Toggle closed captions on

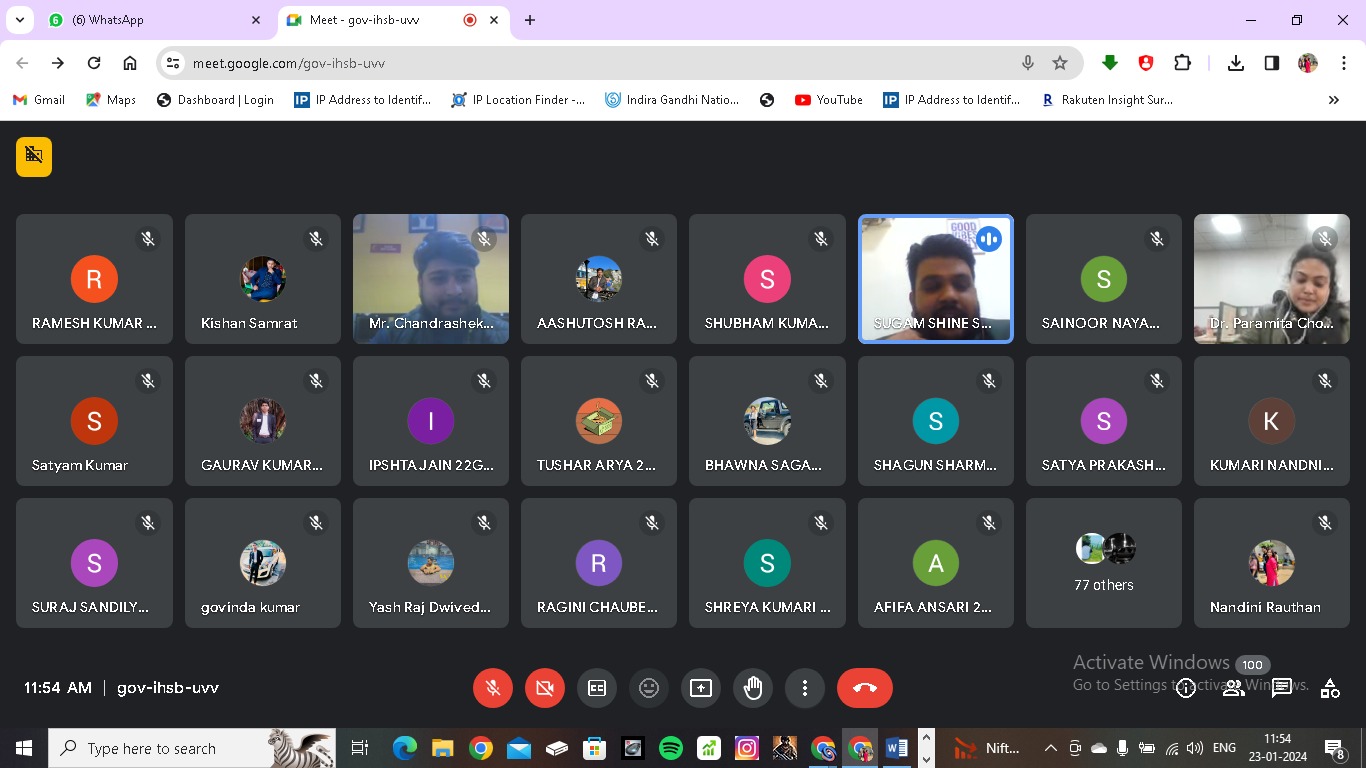pos(597,688)
